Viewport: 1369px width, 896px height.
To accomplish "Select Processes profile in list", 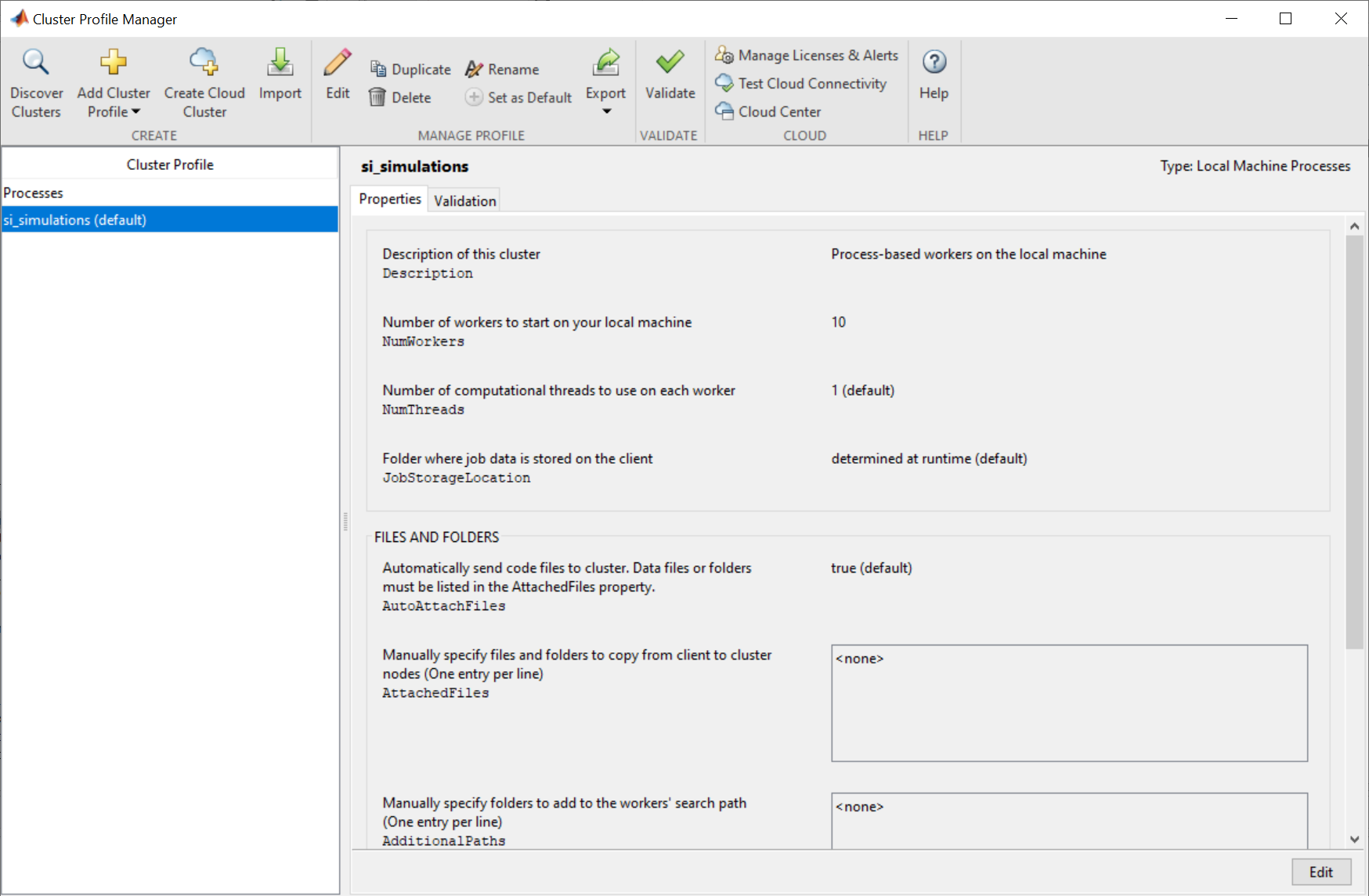I will tap(170, 193).
